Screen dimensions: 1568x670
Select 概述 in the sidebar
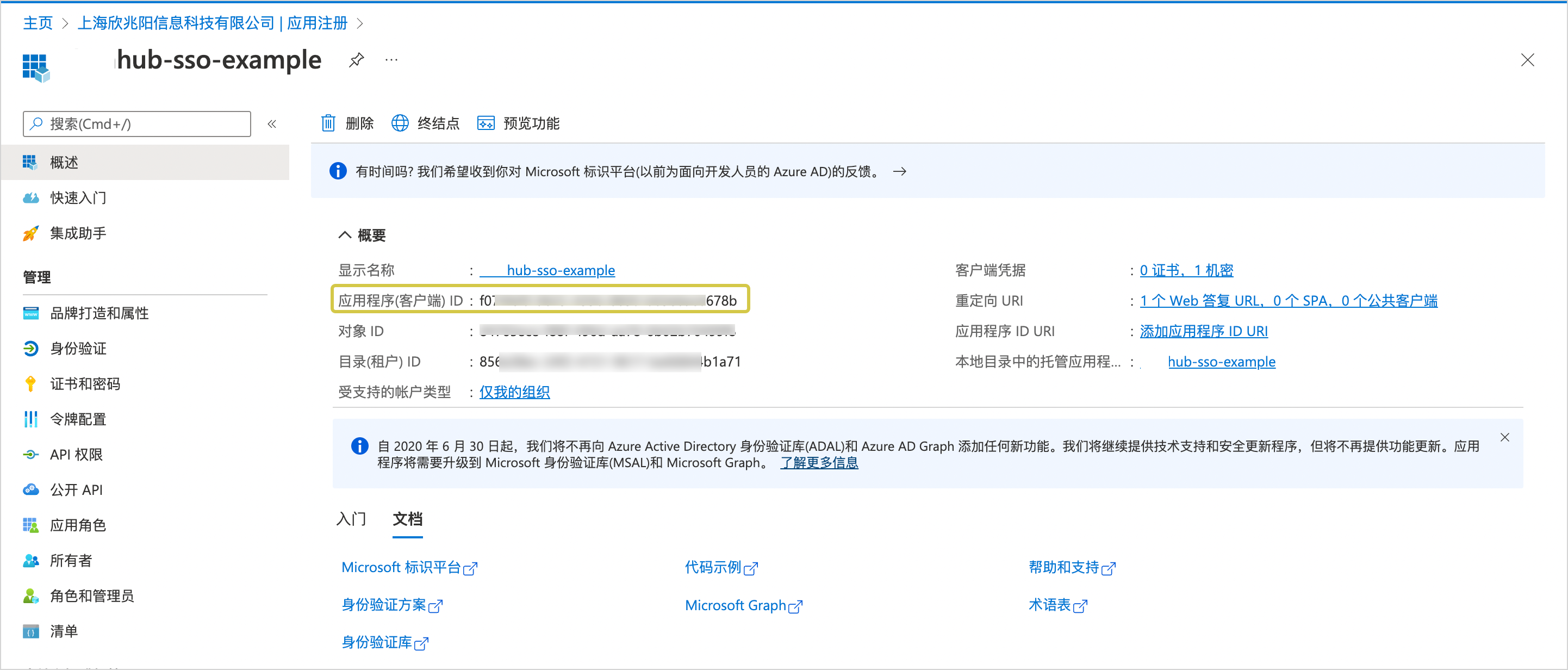pos(145,162)
